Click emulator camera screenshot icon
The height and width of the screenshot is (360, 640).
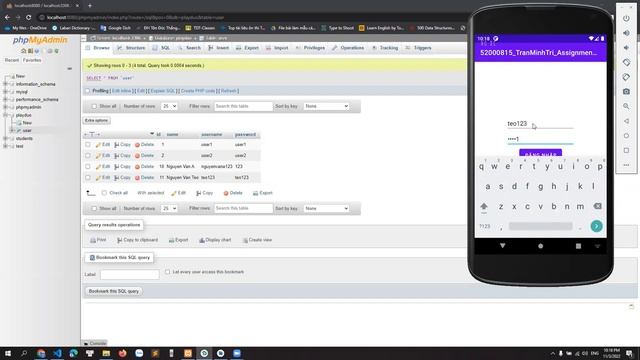pyautogui.click(x=626, y=91)
